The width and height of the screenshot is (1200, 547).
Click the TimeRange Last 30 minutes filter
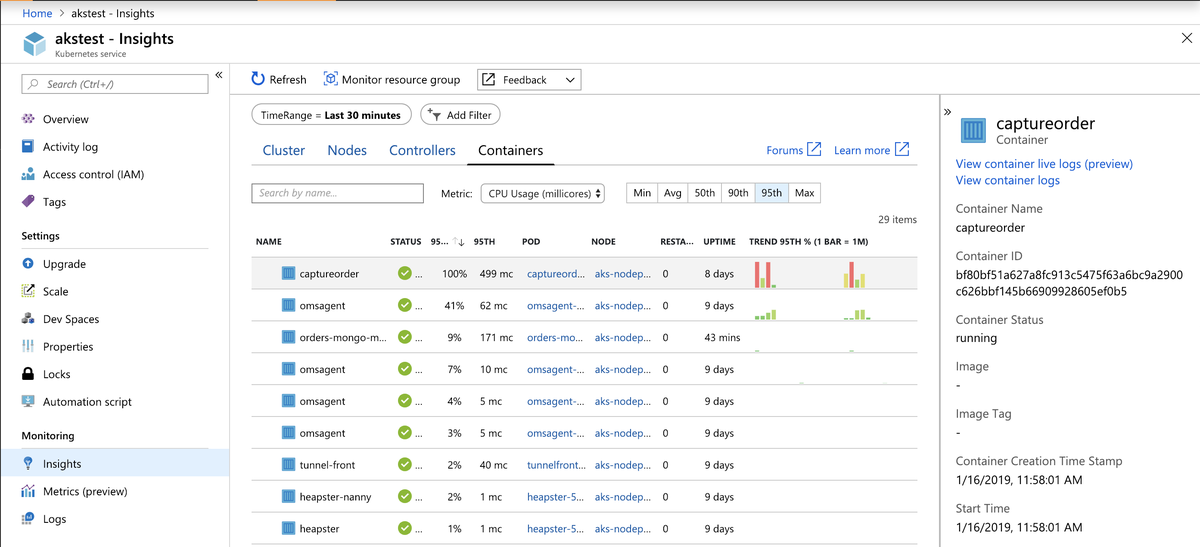(331, 115)
